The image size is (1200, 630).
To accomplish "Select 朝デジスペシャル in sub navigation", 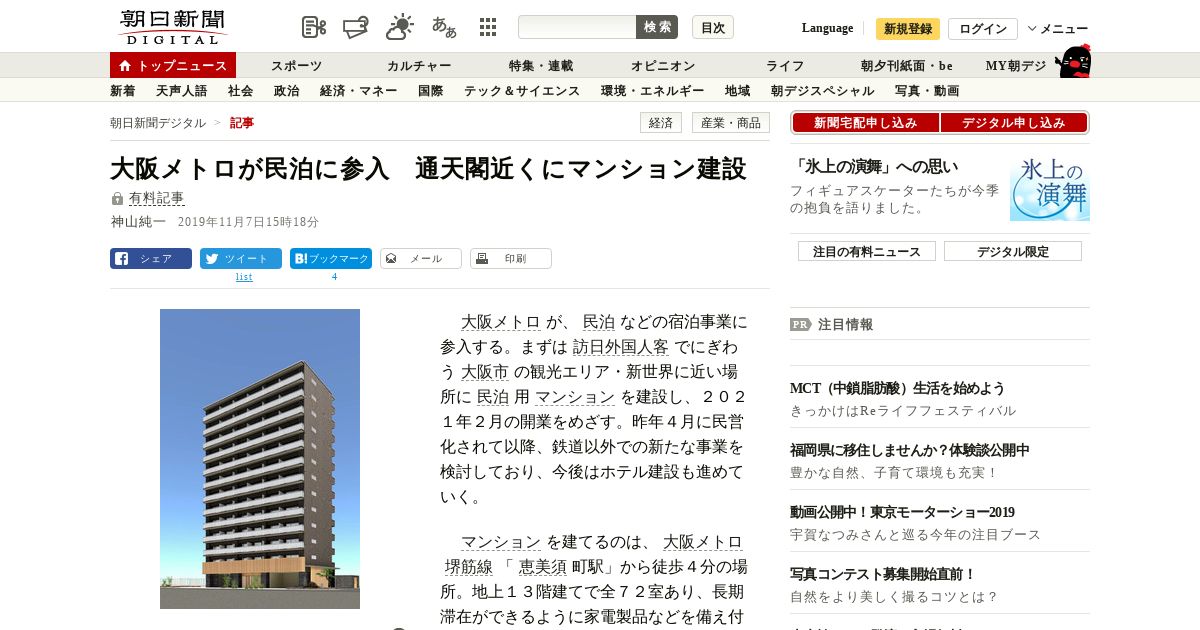I will (x=823, y=91).
